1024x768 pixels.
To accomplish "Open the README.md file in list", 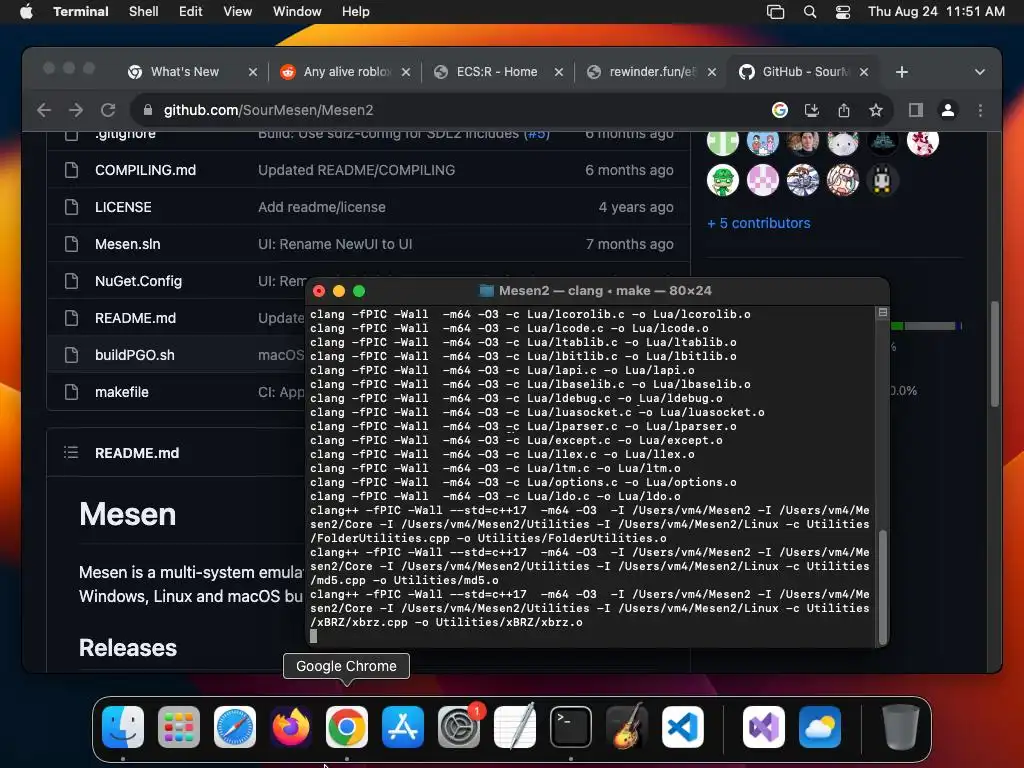I will point(135,318).
